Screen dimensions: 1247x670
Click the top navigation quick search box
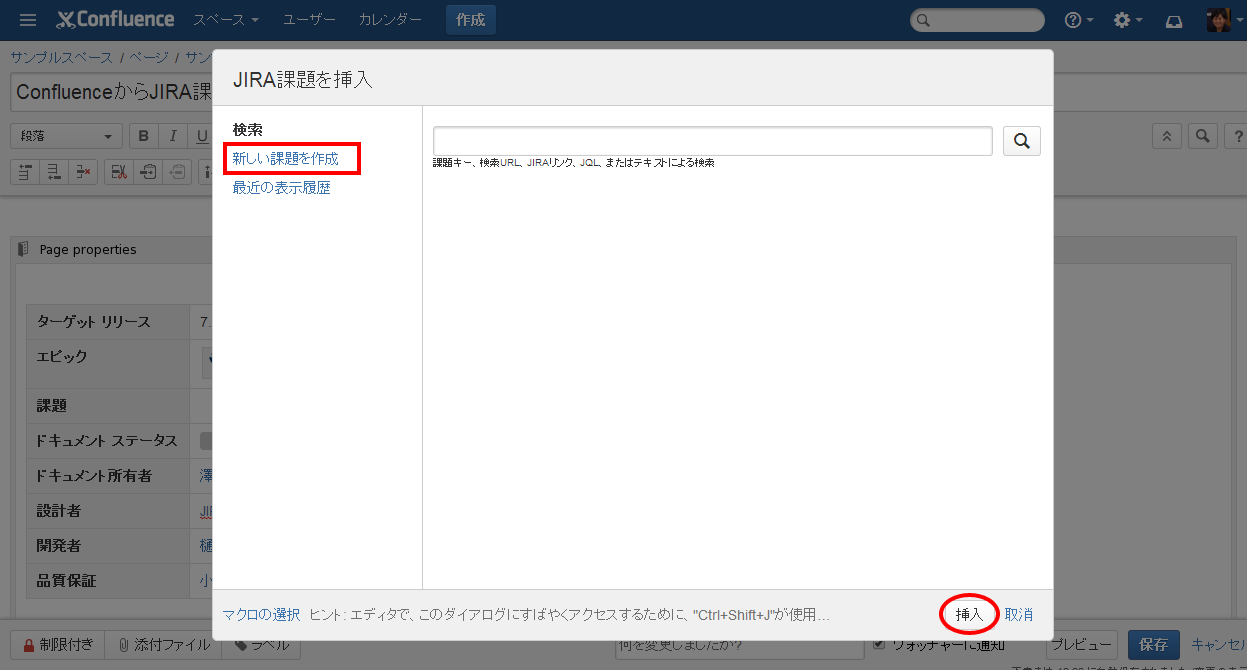pyautogui.click(x=977, y=20)
